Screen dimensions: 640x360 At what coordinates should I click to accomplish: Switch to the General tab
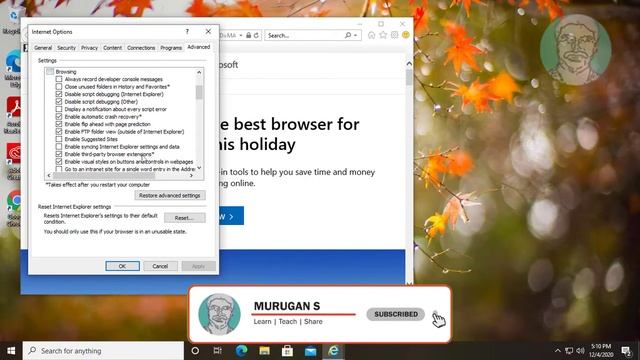[43, 48]
